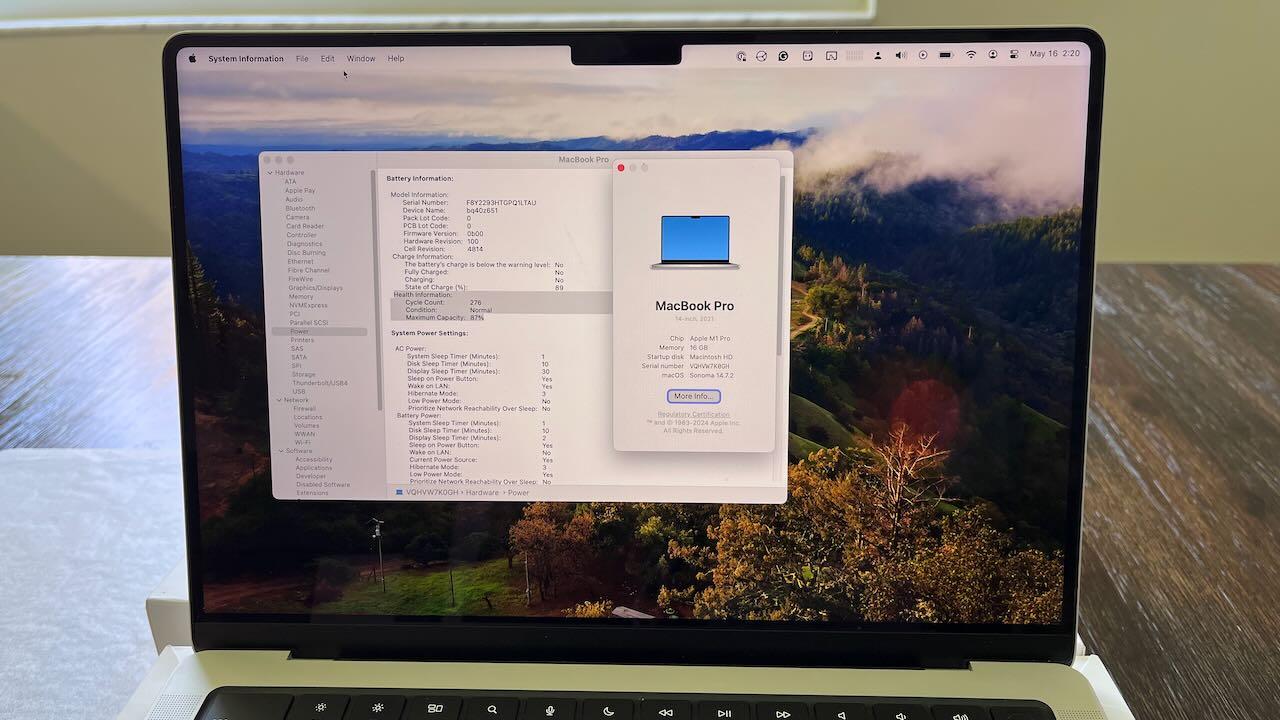
Task: Select Apple Pay in the sidebar
Action: [300, 191]
